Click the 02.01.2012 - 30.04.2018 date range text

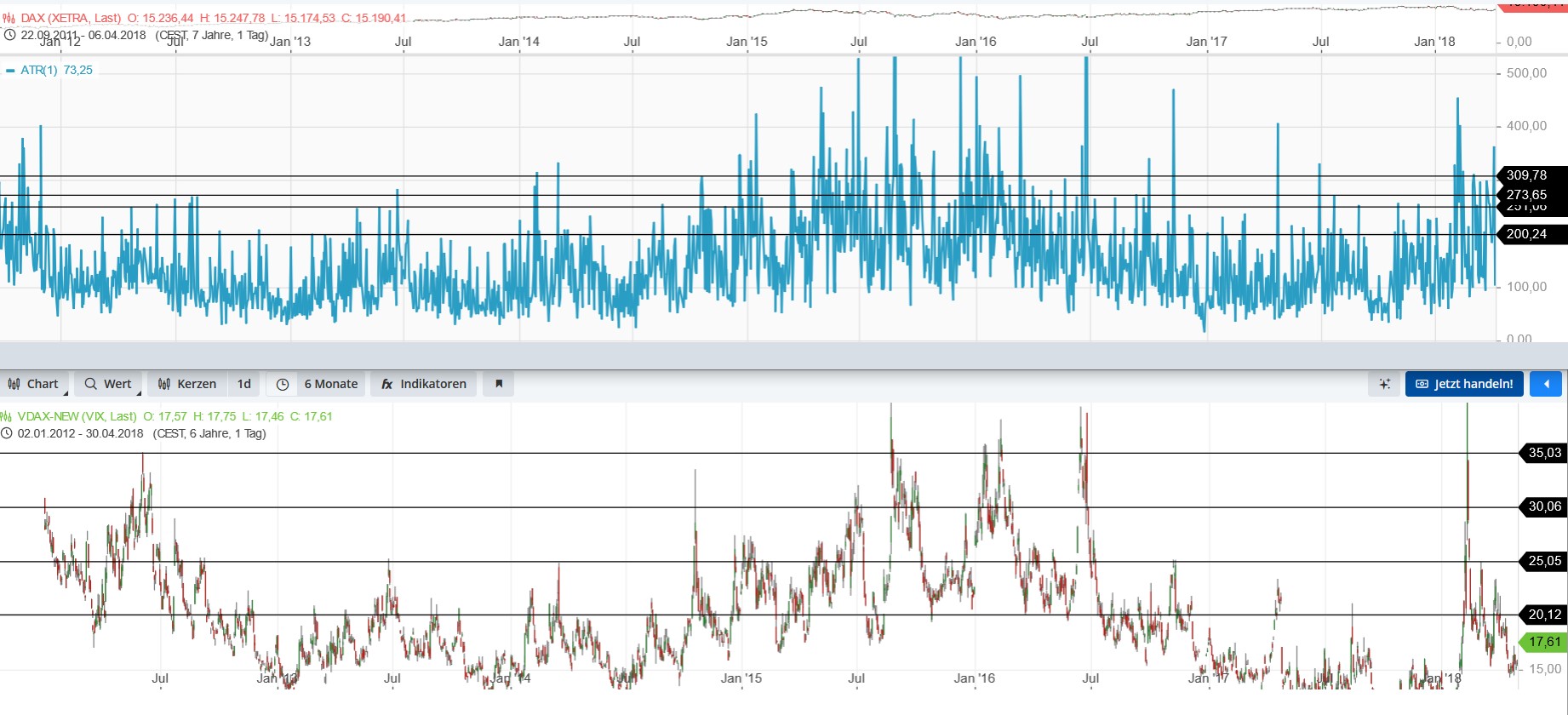[80, 433]
